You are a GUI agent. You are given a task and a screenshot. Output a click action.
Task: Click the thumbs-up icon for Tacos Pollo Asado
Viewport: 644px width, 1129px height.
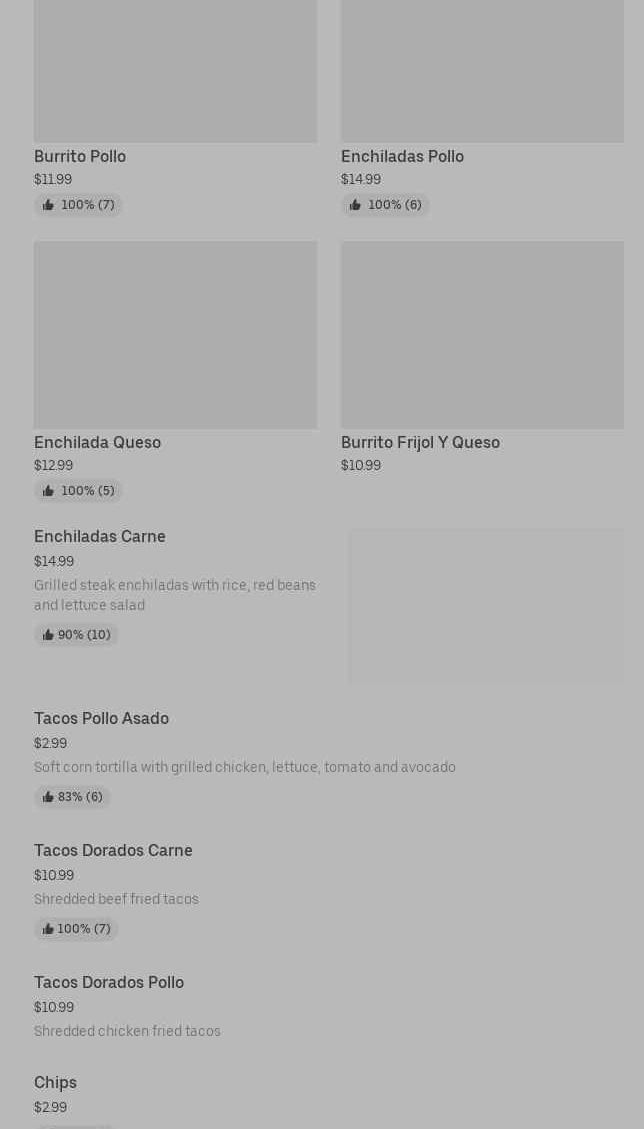(48, 797)
